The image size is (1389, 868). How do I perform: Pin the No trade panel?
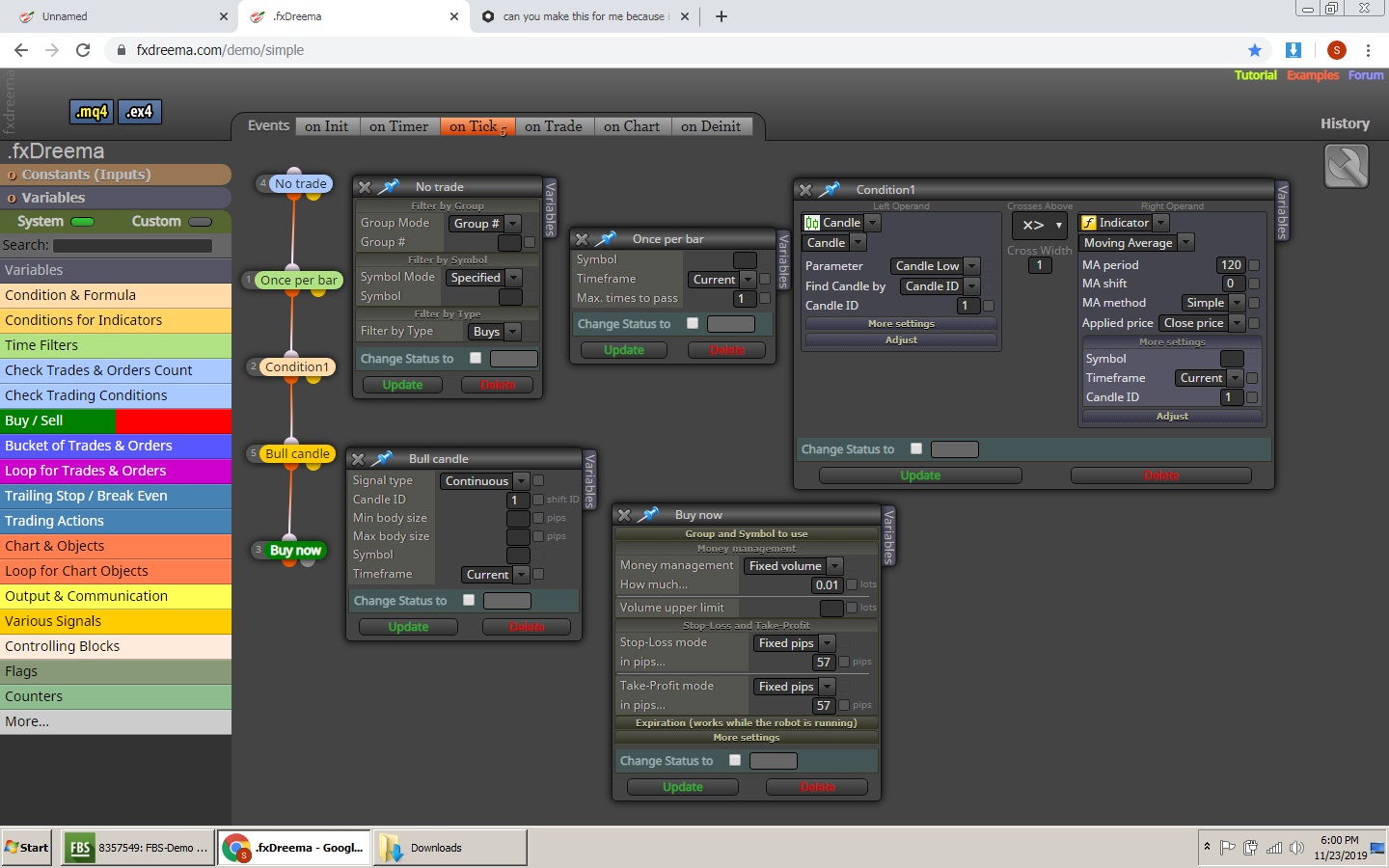point(390,186)
